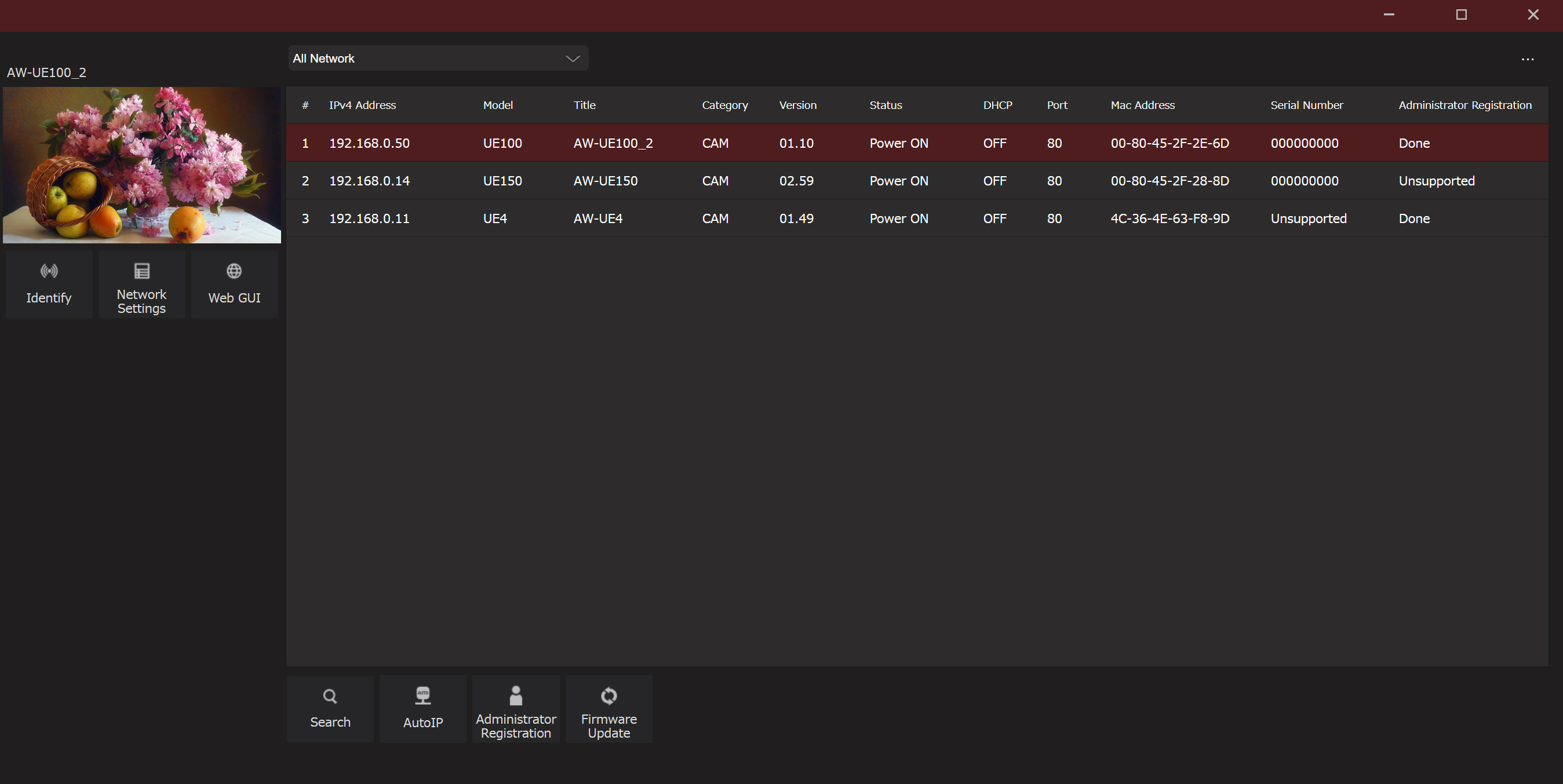Click the Administrator Registration column header
The width and height of the screenshot is (1563, 784).
pyautogui.click(x=1464, y=105)
